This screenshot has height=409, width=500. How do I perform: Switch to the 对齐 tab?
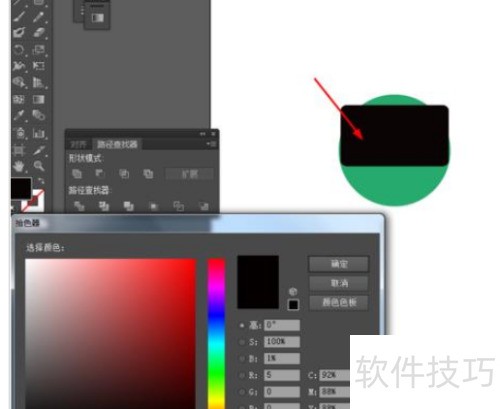click(79, 144)
